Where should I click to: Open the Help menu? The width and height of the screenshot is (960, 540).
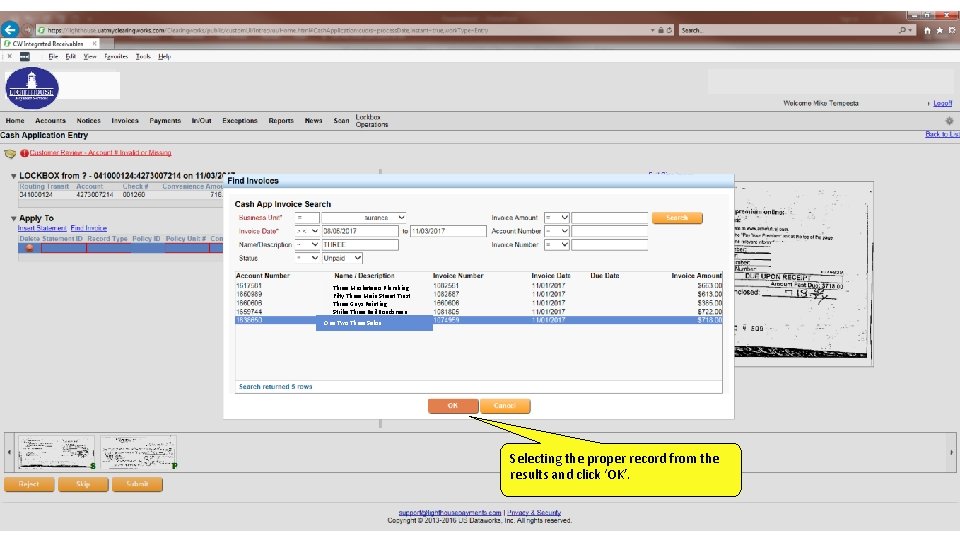point(164,56)
